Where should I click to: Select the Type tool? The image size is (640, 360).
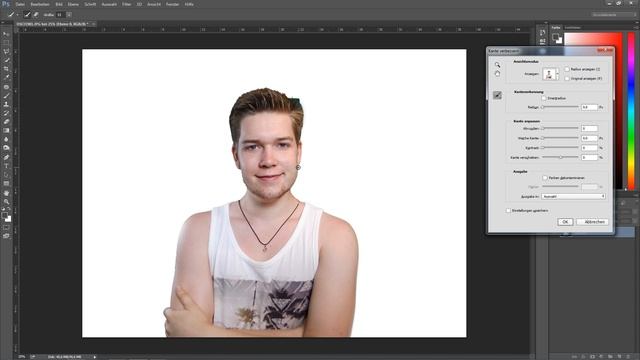(x=6, y=166)
